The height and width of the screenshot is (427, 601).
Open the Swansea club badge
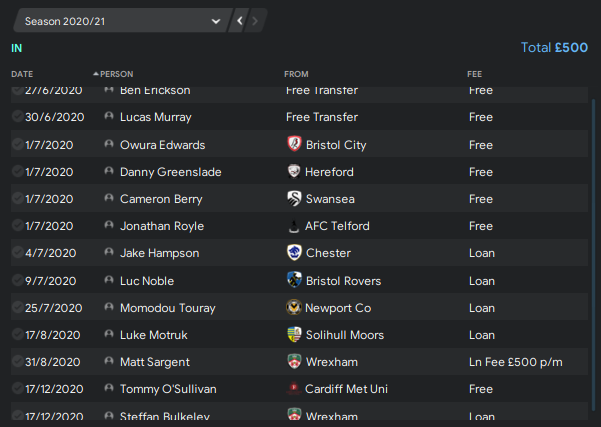(294, 199)
